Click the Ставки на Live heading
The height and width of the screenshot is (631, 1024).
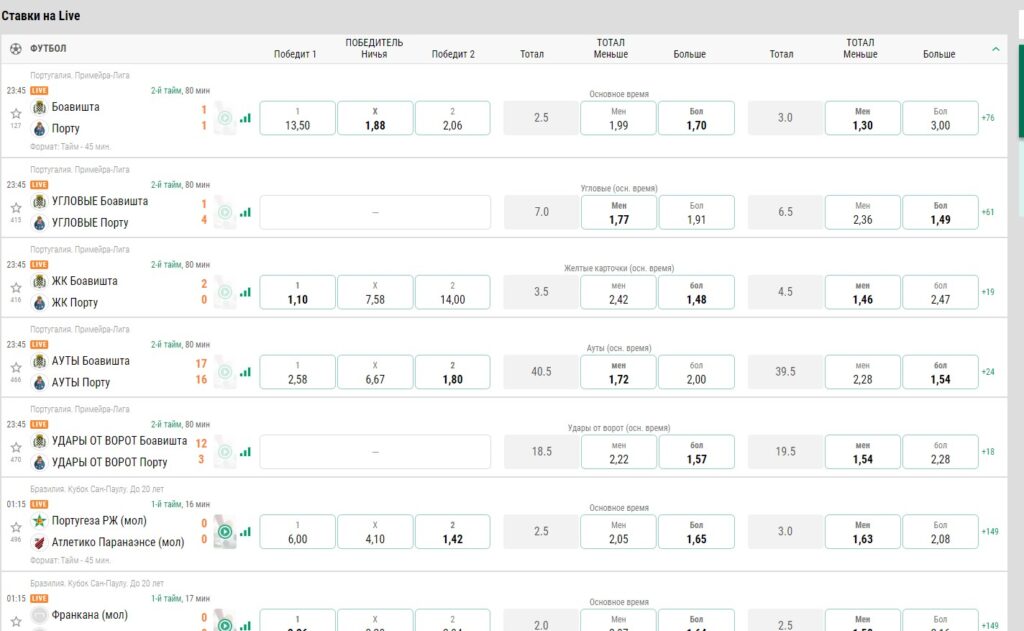tap(40, 16)
